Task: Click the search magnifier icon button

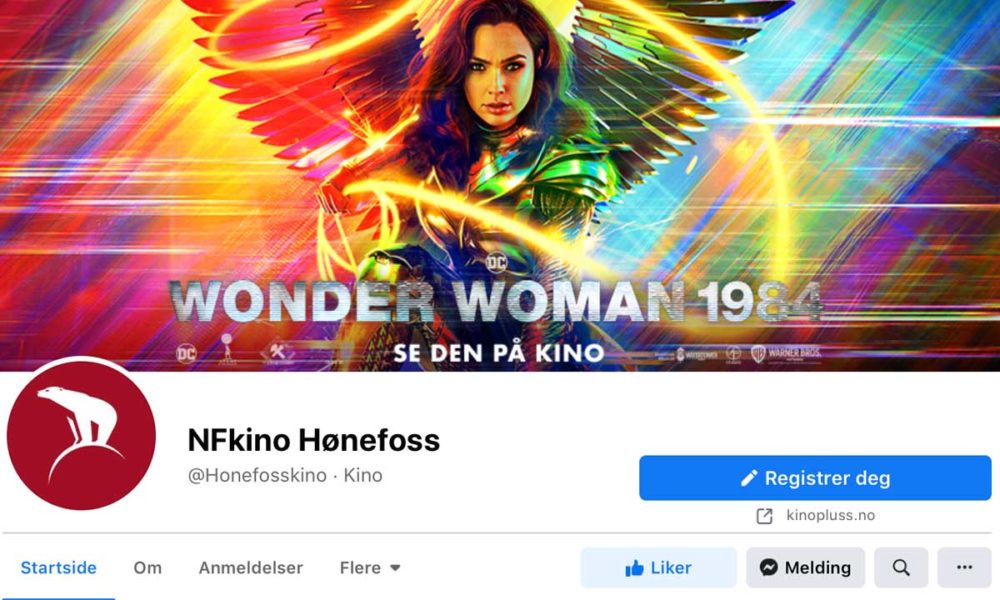Action: [901, 567]
